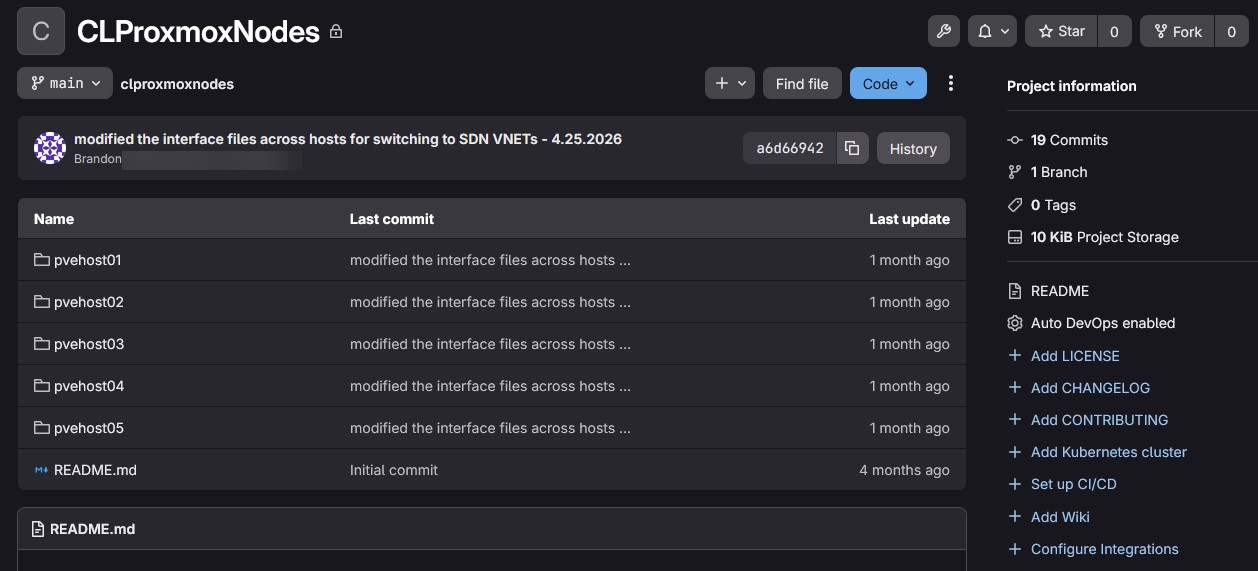The height and width of the screenshot is (571, 1258).
Task: Click '1 month ago' in pvehost03 row
Action: coord(909,344)
